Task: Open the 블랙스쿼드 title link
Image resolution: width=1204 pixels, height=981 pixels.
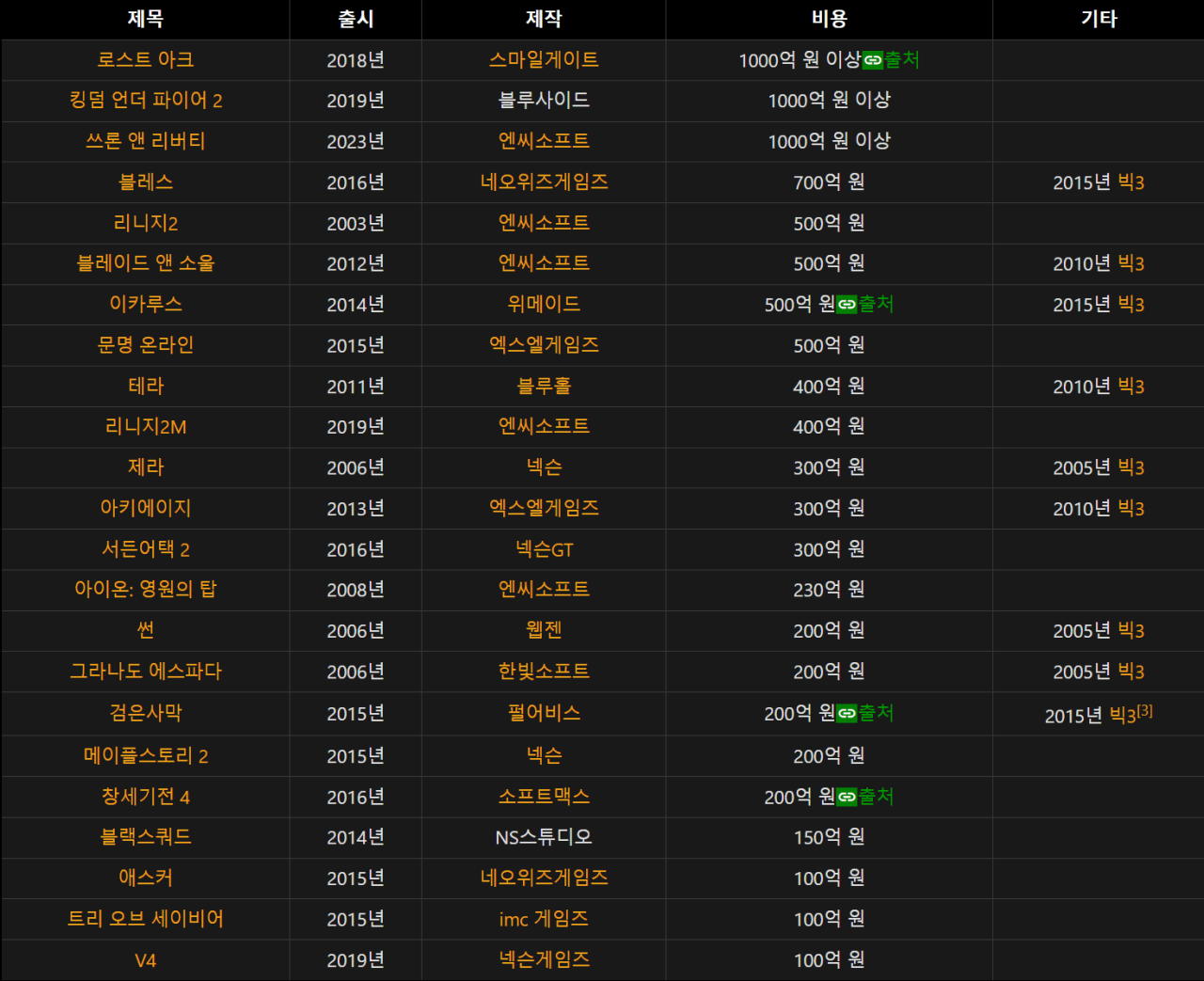Action: click(x=146, y=837)
